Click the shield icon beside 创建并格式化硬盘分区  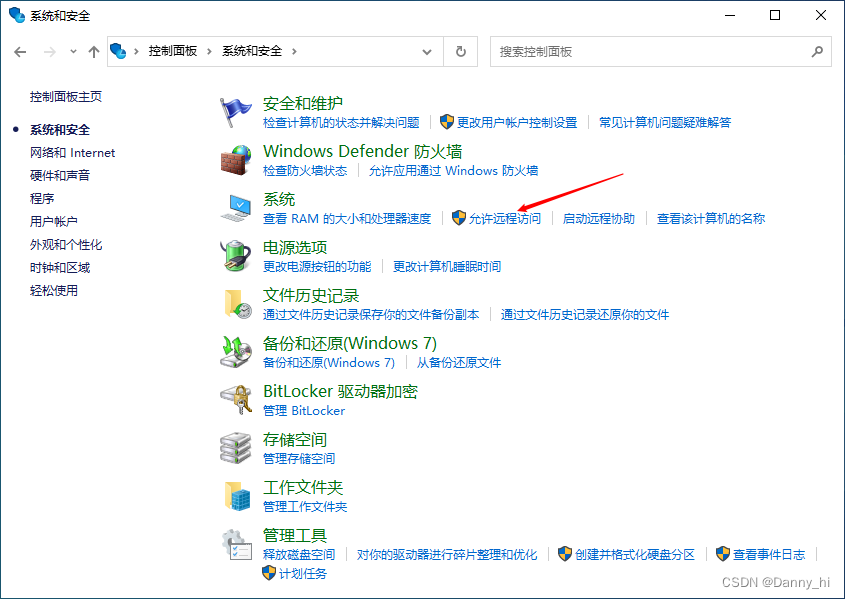coord(564,554)
